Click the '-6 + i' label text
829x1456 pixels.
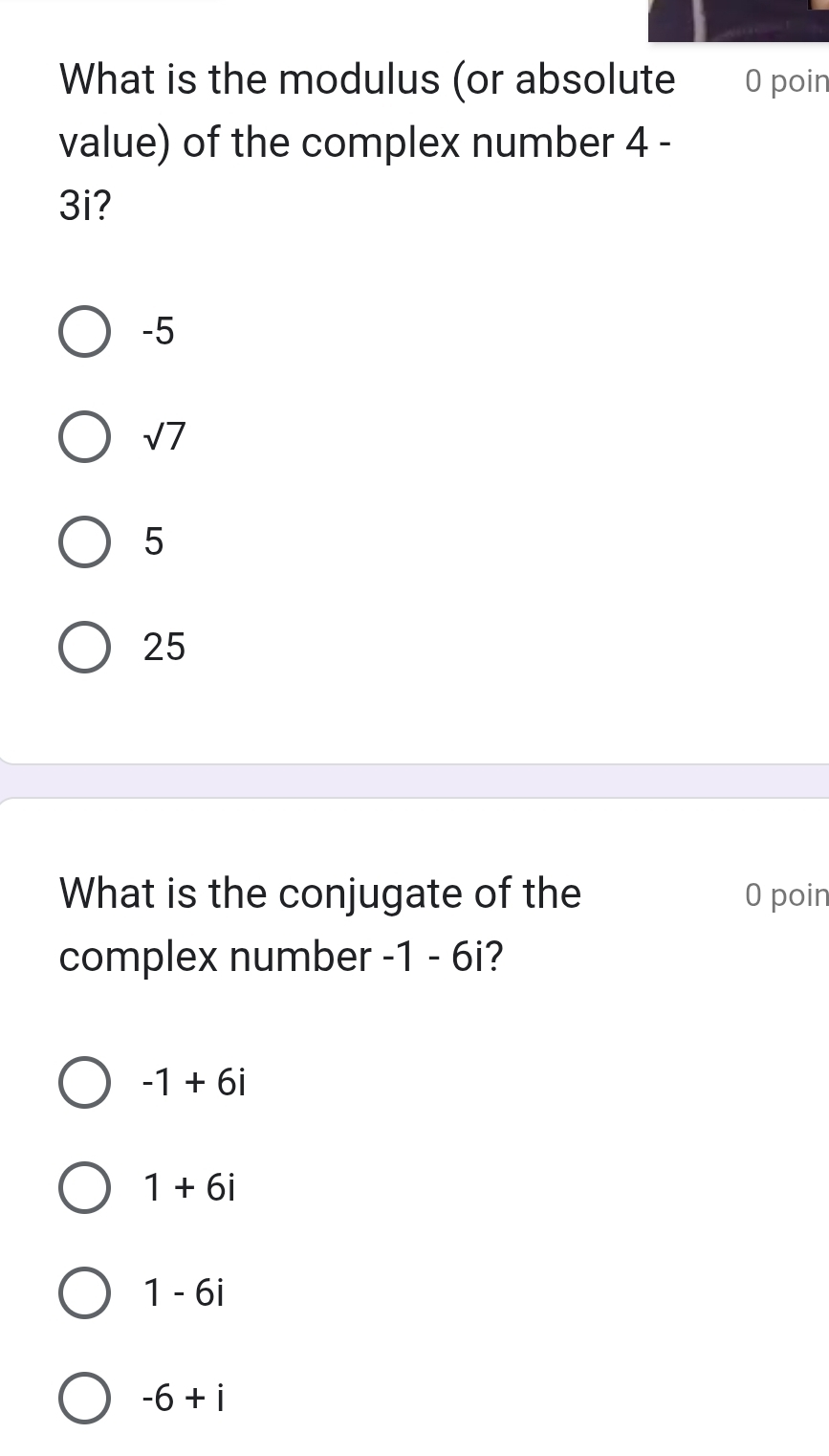(184, 1399)
